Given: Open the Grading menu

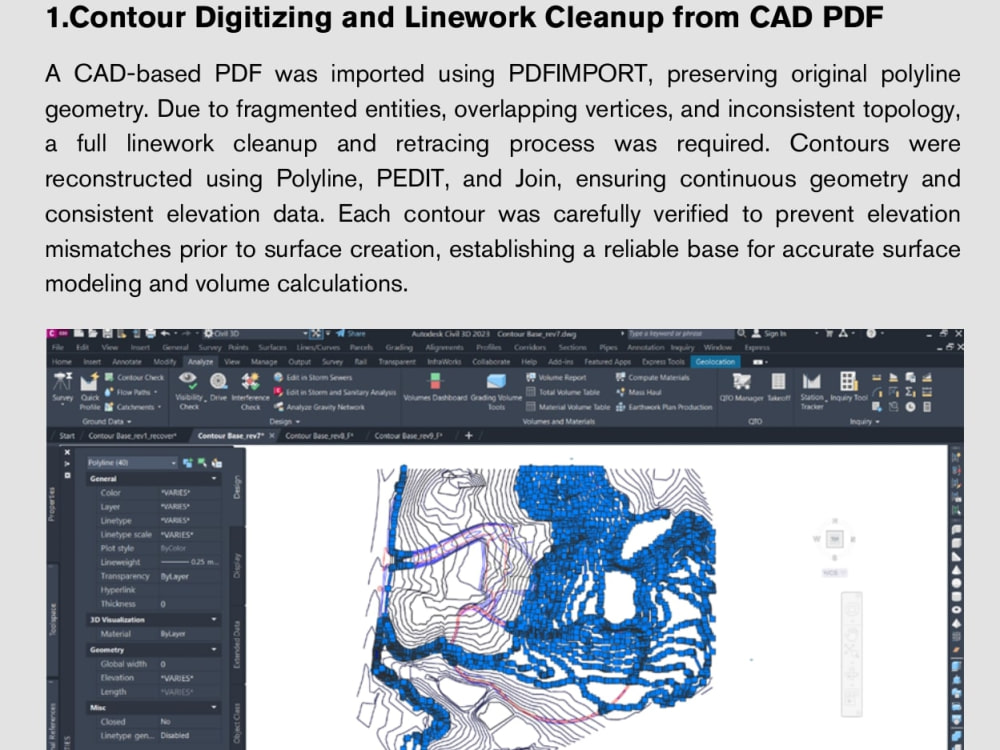Looking at the screenshot, I should [399, 348].
